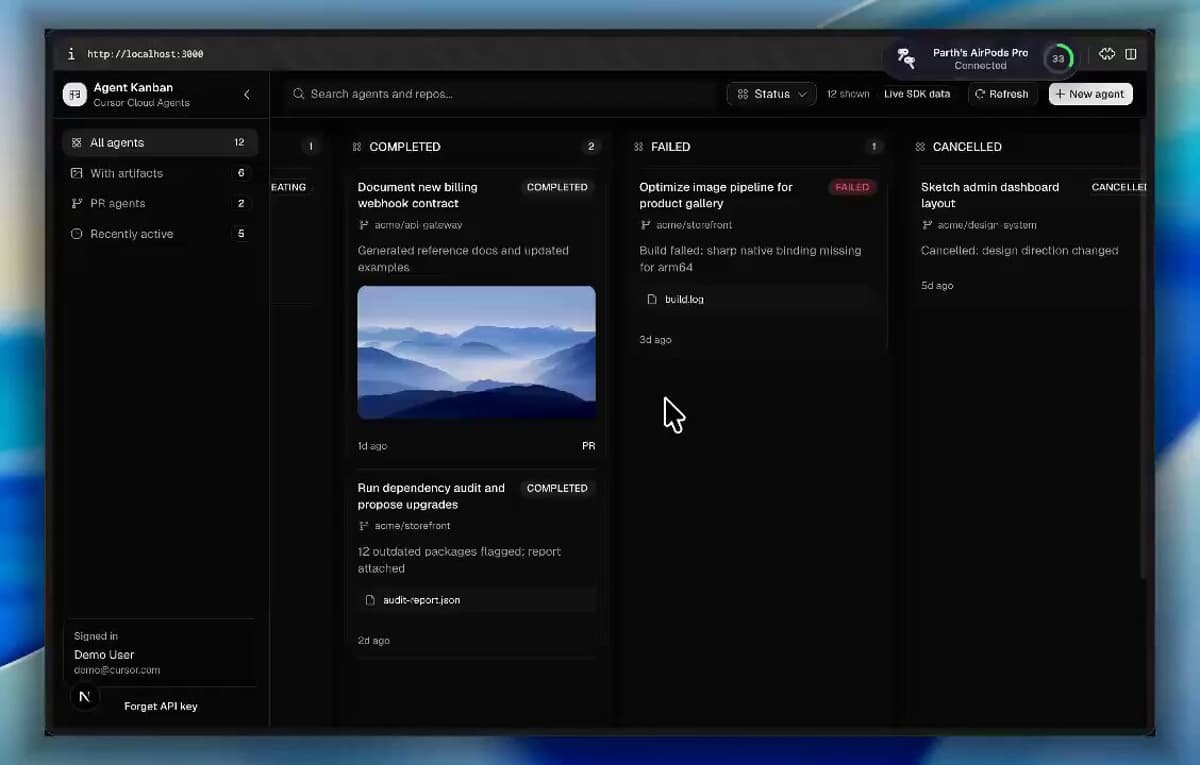Viewport: 1200px width, 765px height.
Task: Click the Forget API key link
Action: (161, 706)
